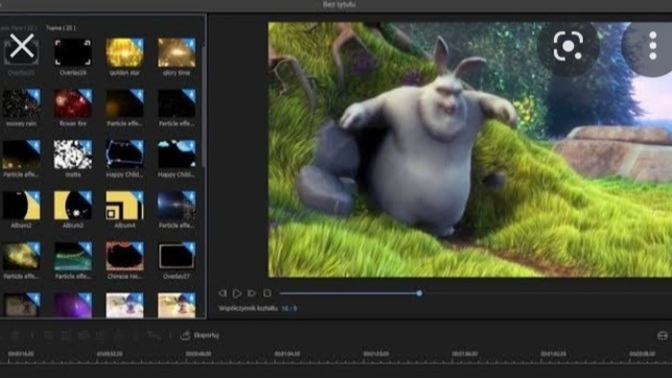
Task: Download the golden star overlay via blue badge
Action: point(138,43)
